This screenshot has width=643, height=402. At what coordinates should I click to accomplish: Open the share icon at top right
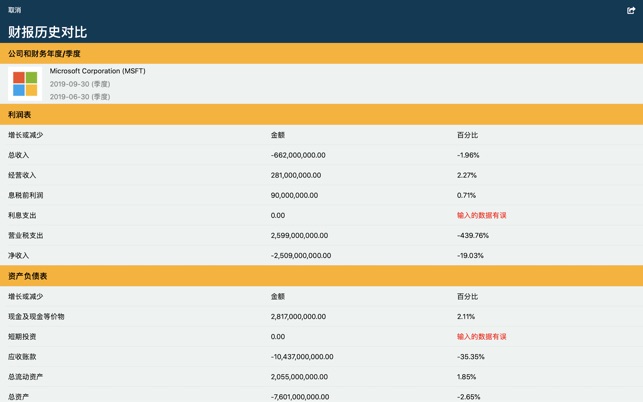(x=631, y=10)
